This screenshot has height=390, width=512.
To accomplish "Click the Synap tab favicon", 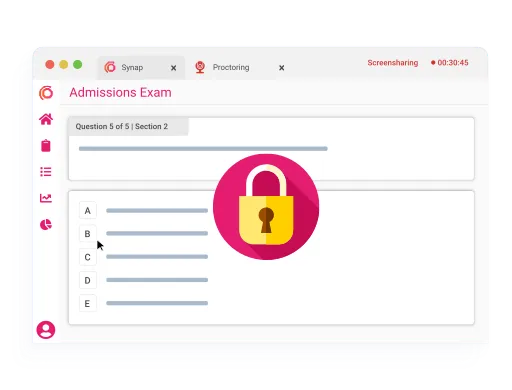I will [x=110, y=67].
